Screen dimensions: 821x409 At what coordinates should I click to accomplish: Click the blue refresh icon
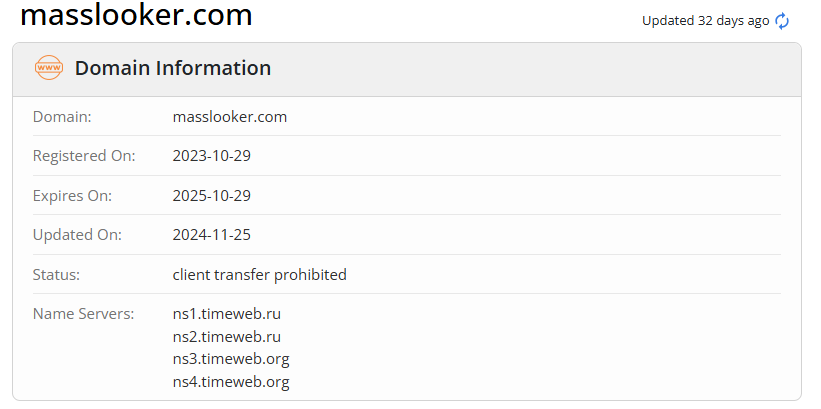coord(782,21)
